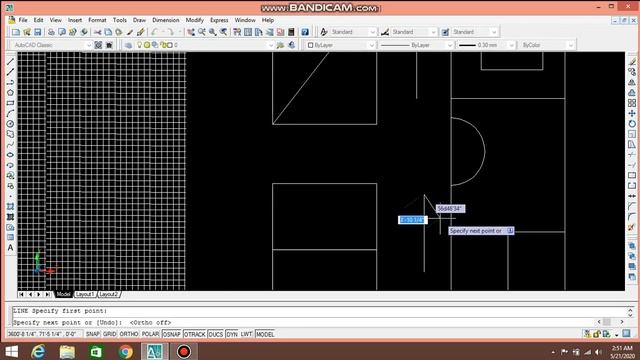Screen dimensions: 640x360
Task: Open the Dimension menu
Action: (x=166, y=20)
